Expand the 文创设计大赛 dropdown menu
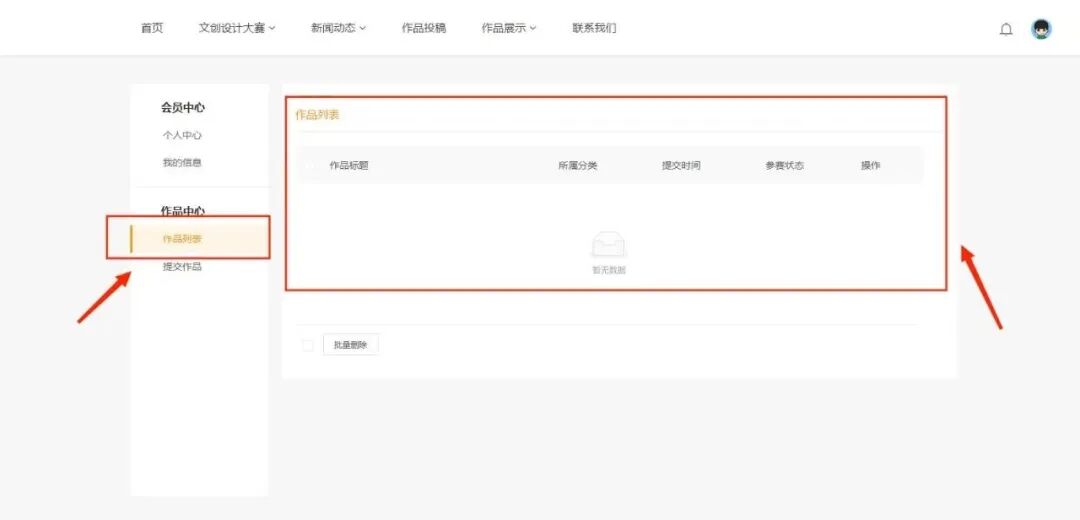Image resolution: width=1080 pixels, height=520 pixels. pos(237,28)
